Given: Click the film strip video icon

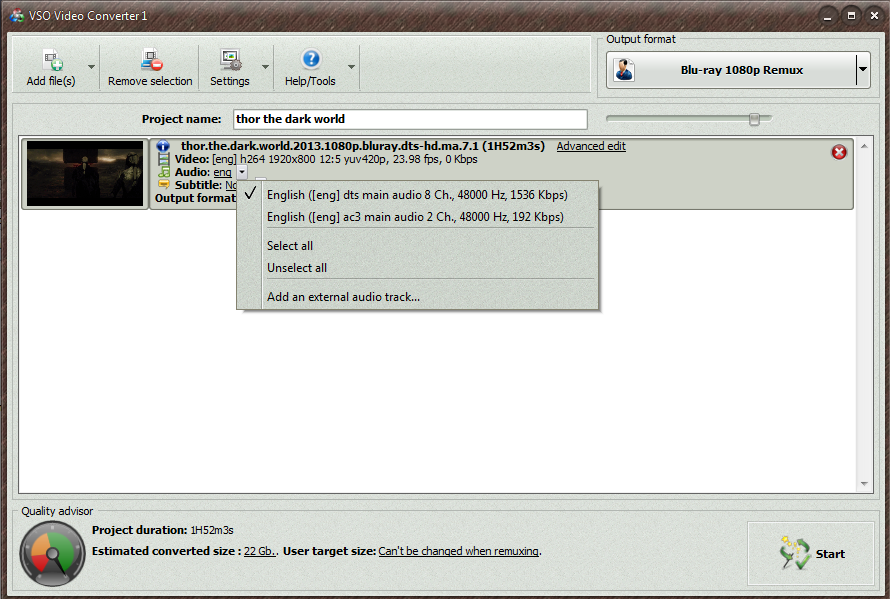Looking at the screenshot, I should pos(163,159).
